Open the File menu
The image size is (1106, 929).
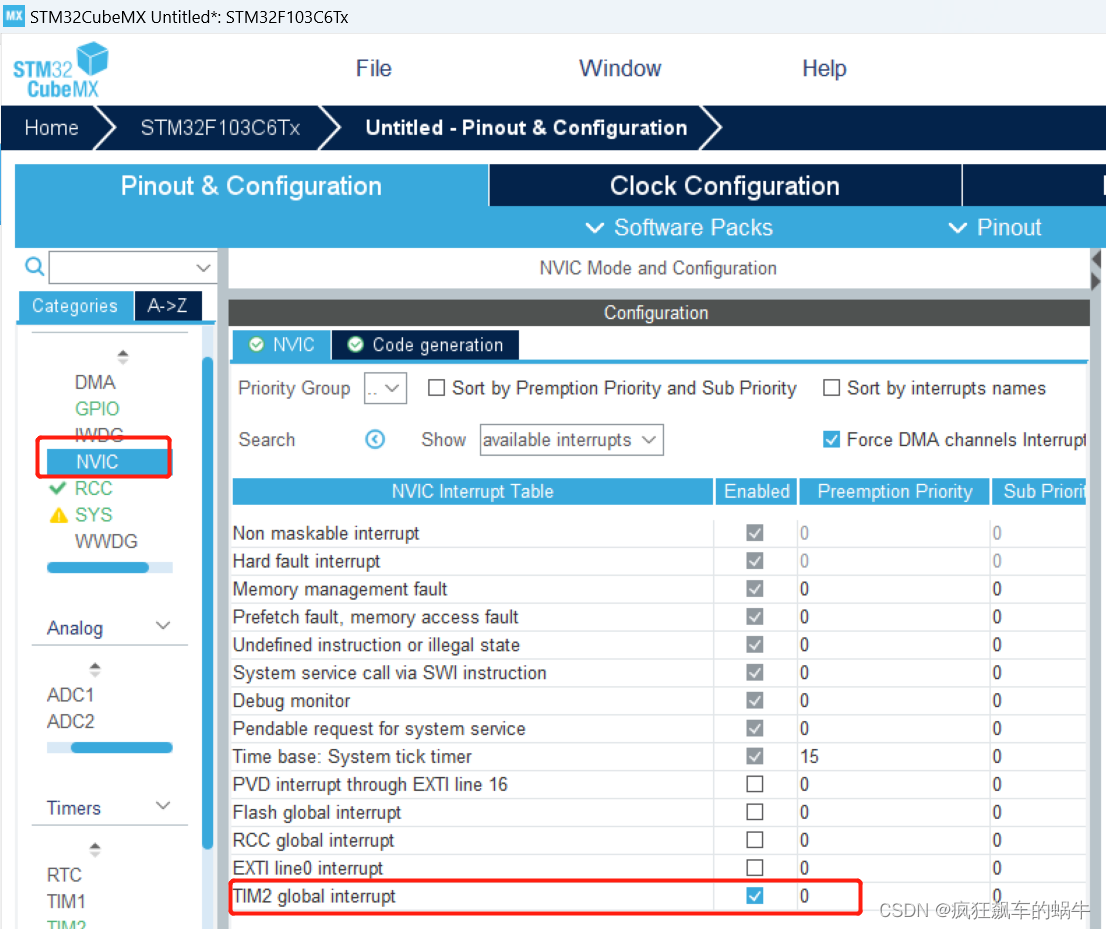[x=373, y=68]
